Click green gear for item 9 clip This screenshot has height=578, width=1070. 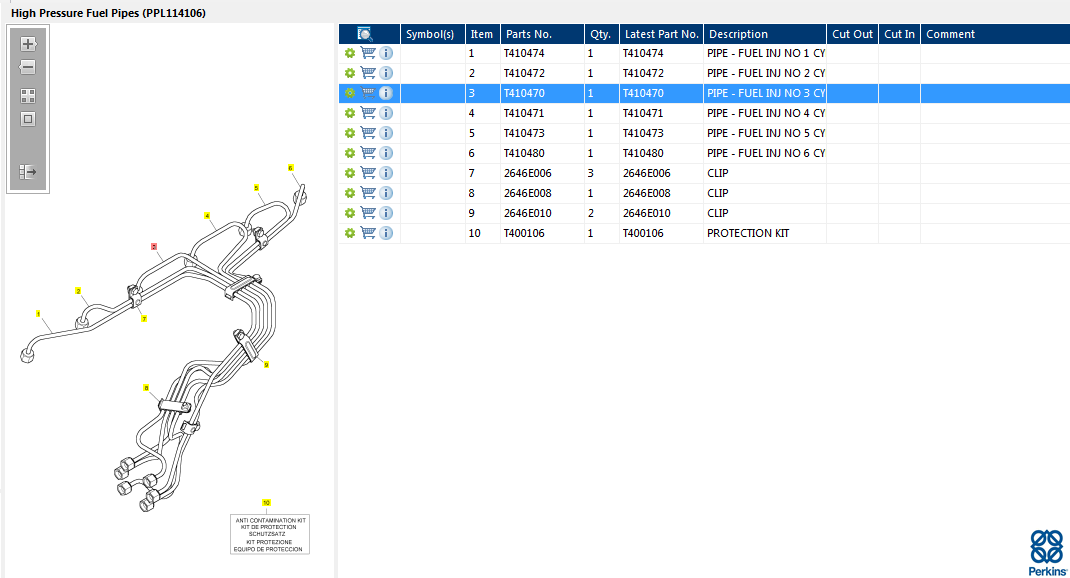tap(350, 213)
